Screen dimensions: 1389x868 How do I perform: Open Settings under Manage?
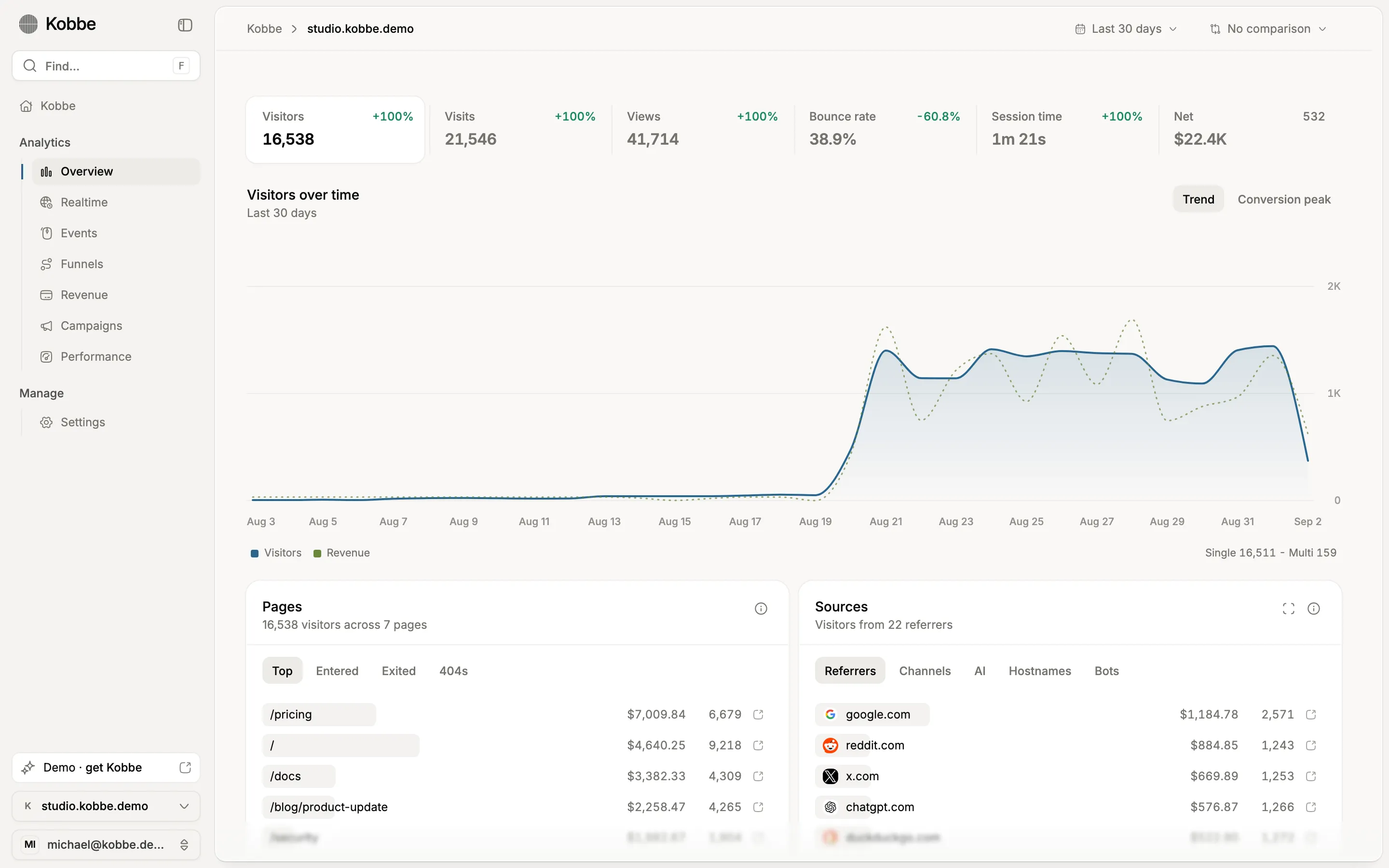tap(116, 422)
